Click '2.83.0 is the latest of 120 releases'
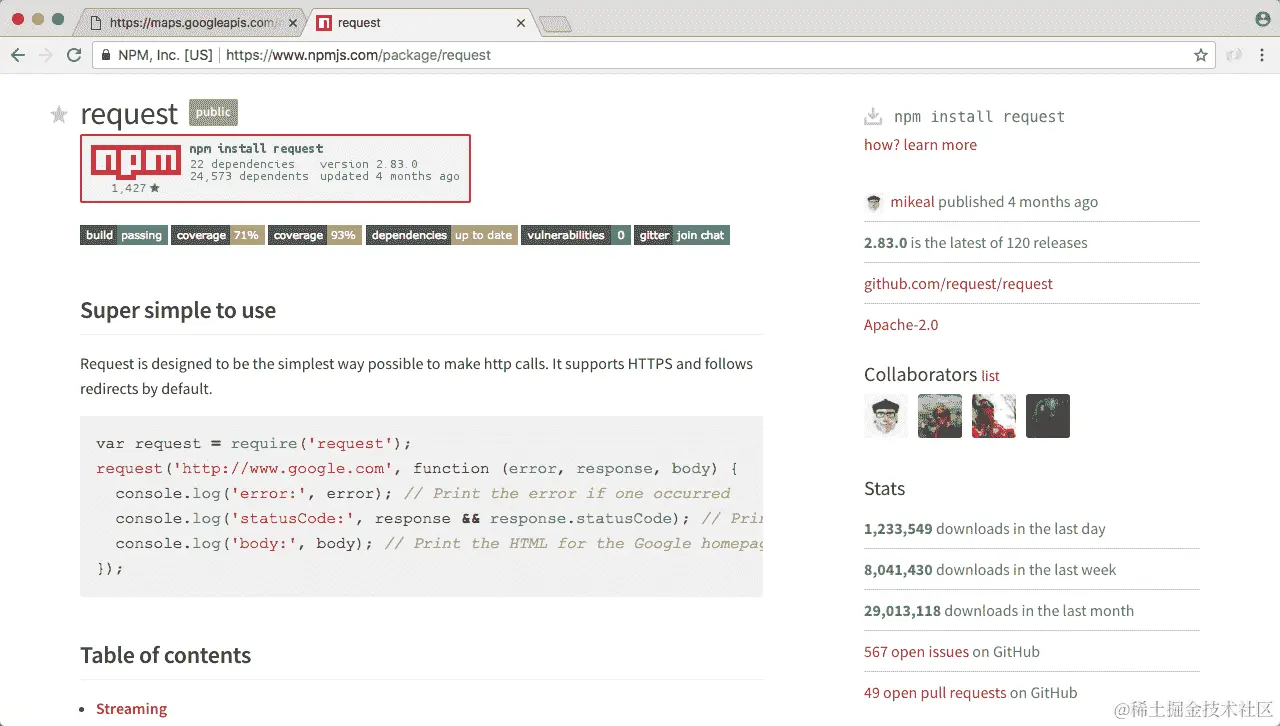 point(975,243)
